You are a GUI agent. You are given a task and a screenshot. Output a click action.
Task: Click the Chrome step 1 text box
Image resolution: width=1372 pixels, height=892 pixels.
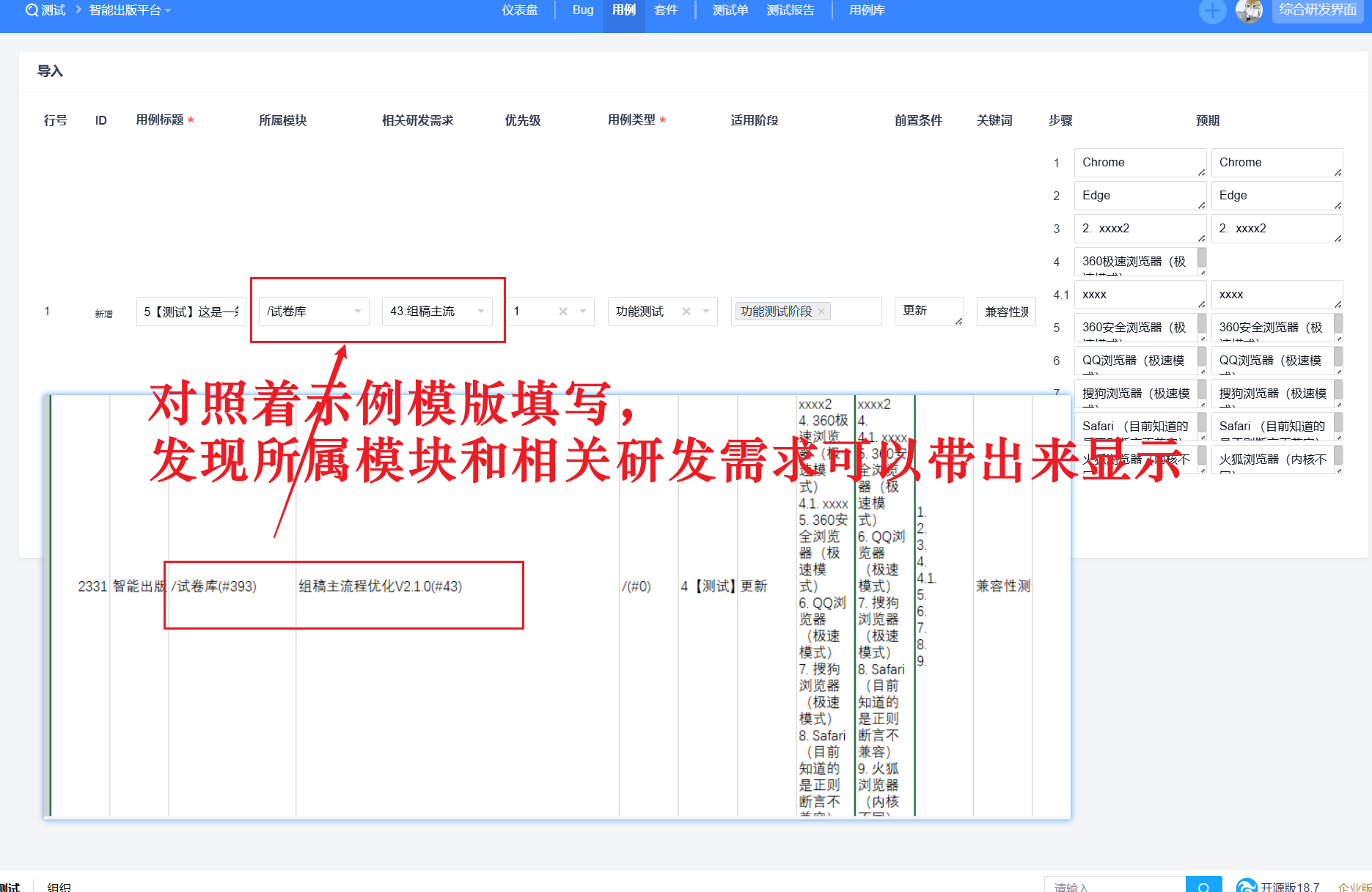[1137, 163]
